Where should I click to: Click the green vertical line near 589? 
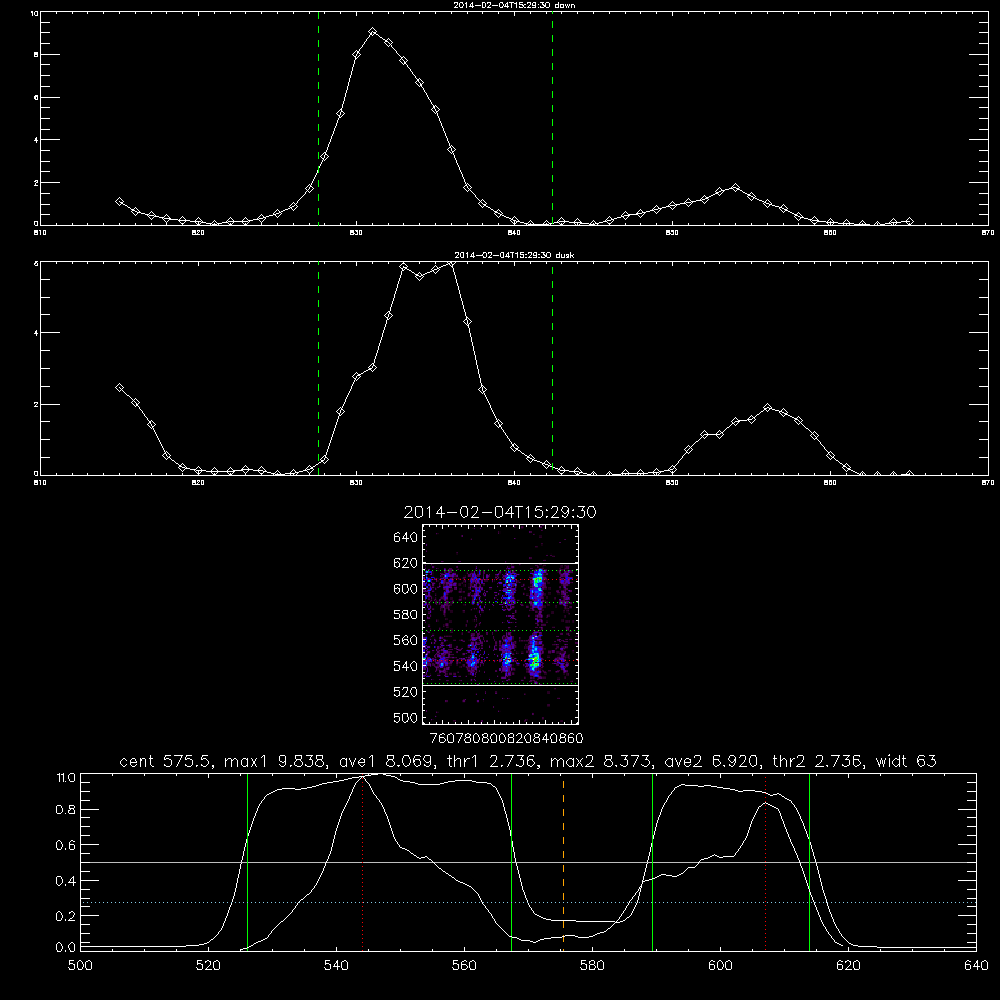click(x=652, y=861)
